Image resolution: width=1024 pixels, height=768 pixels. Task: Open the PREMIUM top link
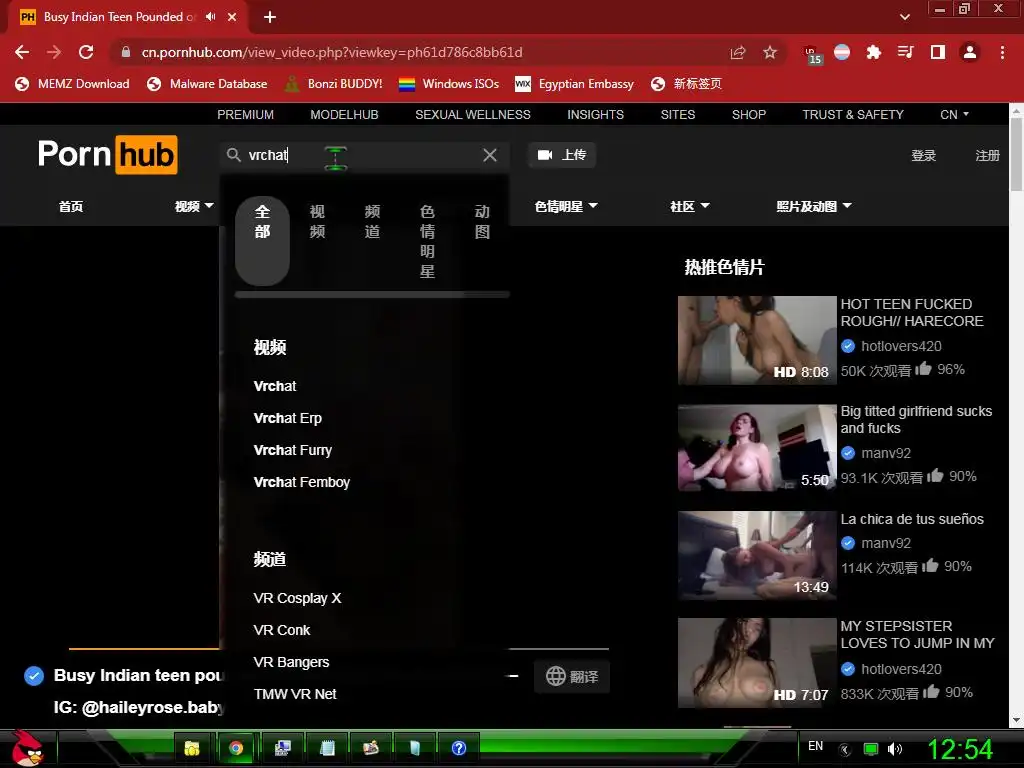click(x=246, y=114)
